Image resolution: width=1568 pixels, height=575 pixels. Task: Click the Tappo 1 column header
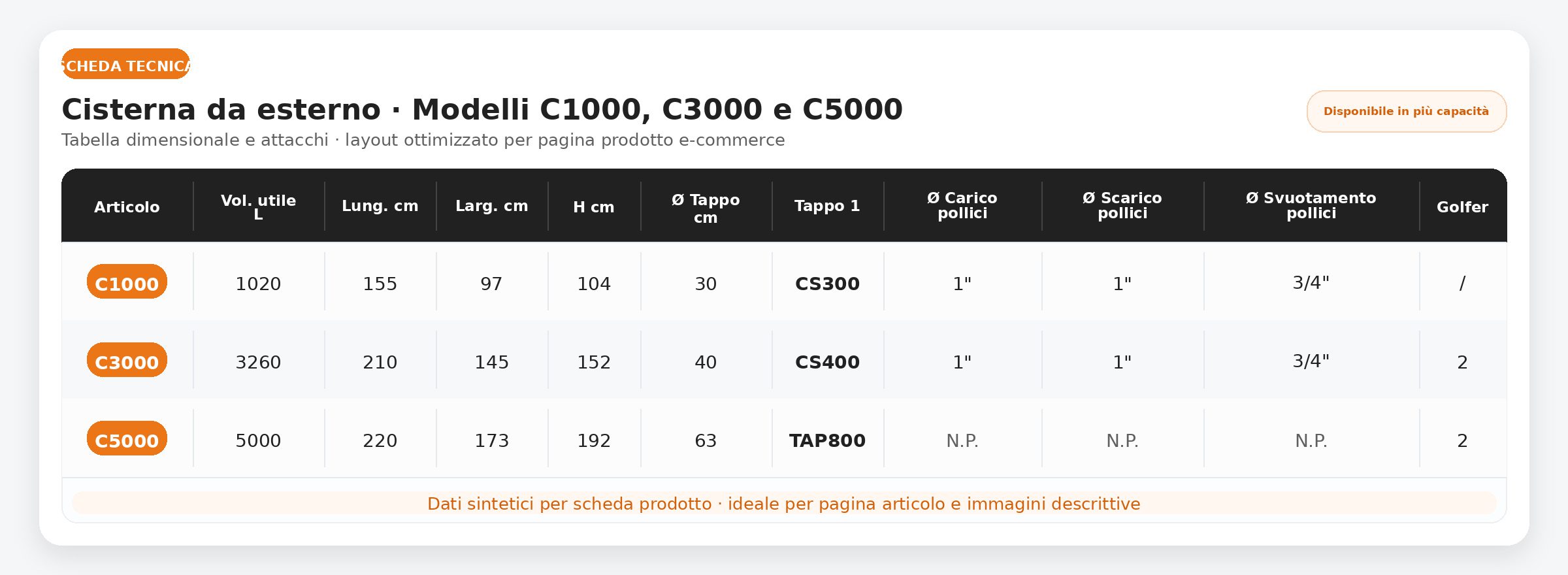coord(827,206)
